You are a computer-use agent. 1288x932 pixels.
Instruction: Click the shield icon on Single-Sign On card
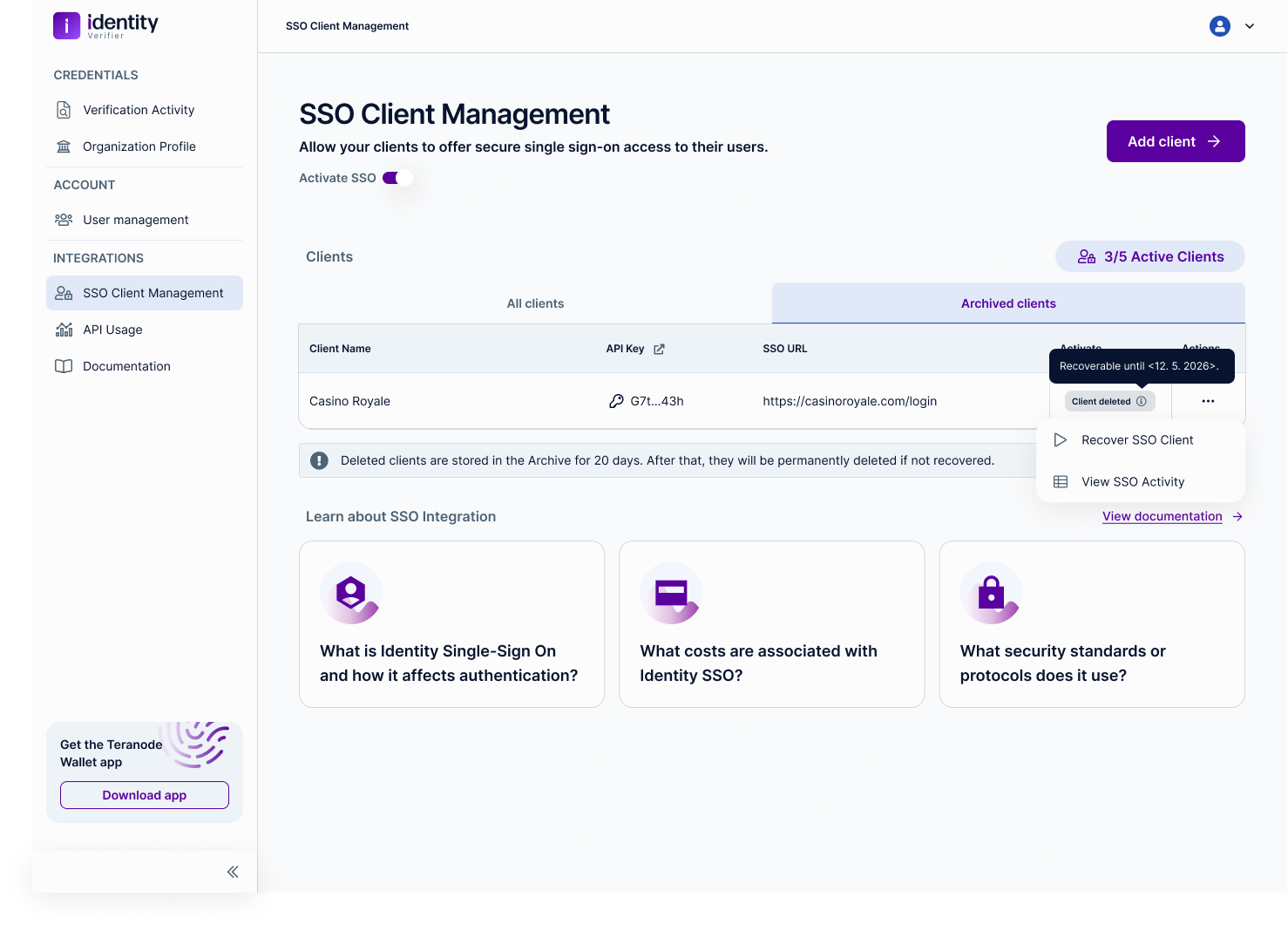point(351,593)
